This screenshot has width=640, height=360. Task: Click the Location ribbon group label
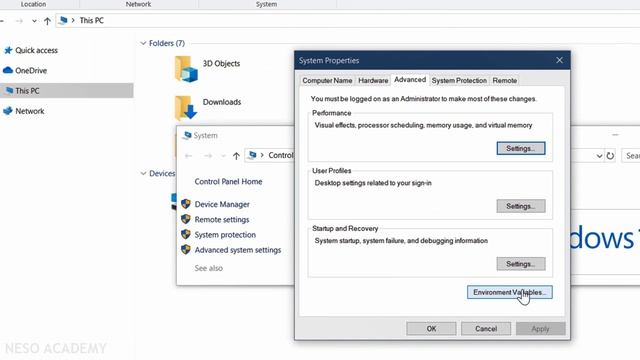click(x=33, y=4)
